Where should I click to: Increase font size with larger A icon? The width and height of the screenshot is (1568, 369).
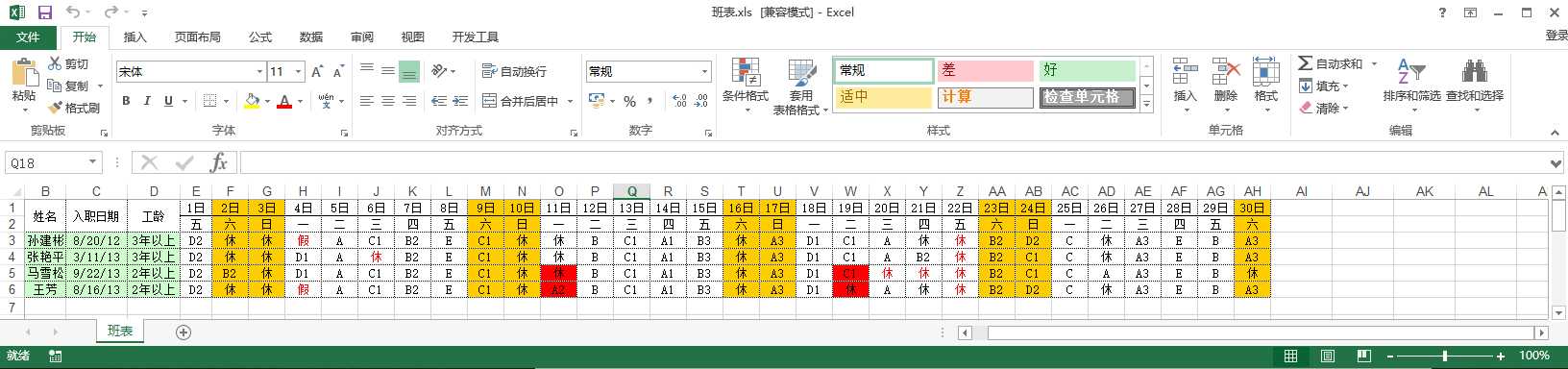point(318,71)
